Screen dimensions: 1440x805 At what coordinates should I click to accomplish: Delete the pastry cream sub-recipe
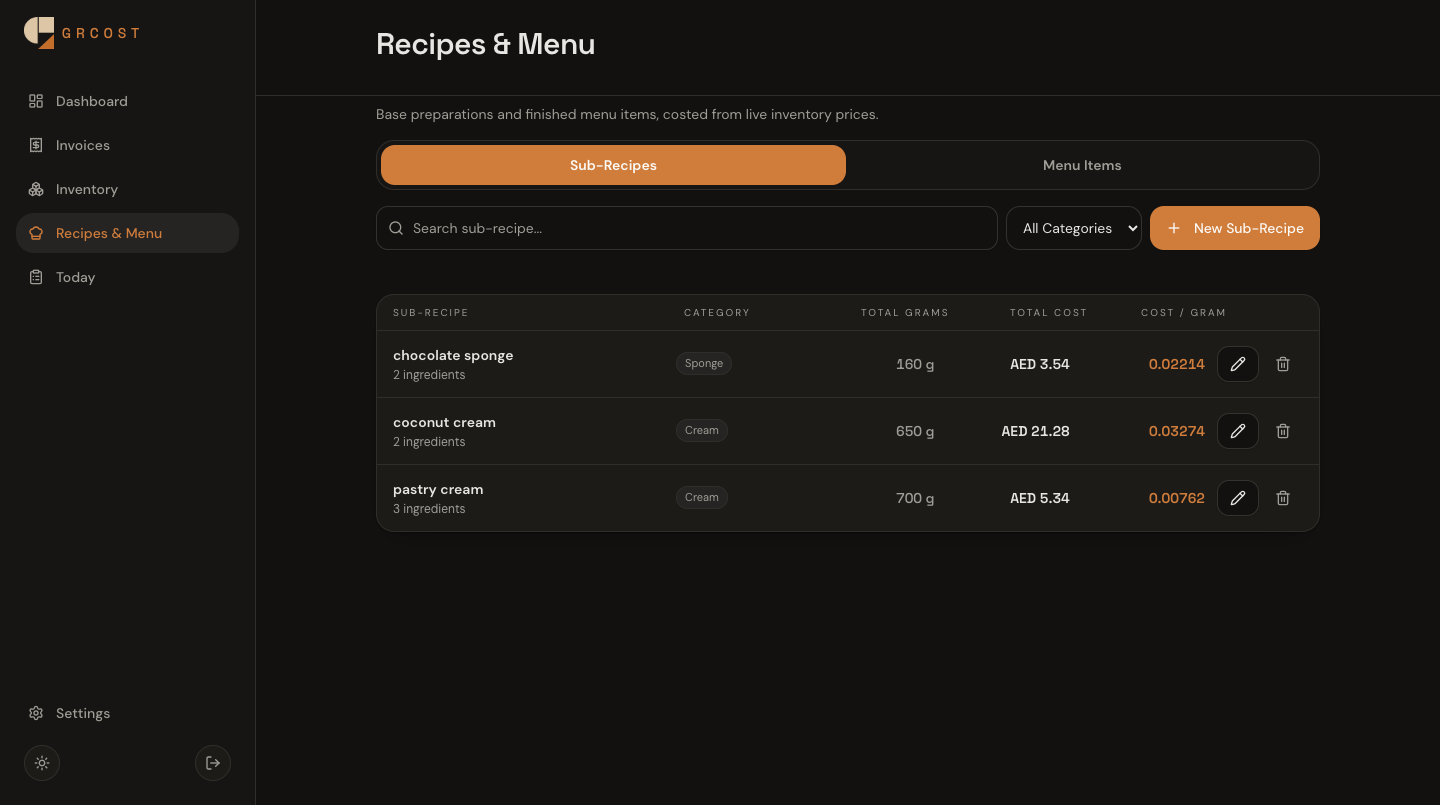tap(1283, 498)
